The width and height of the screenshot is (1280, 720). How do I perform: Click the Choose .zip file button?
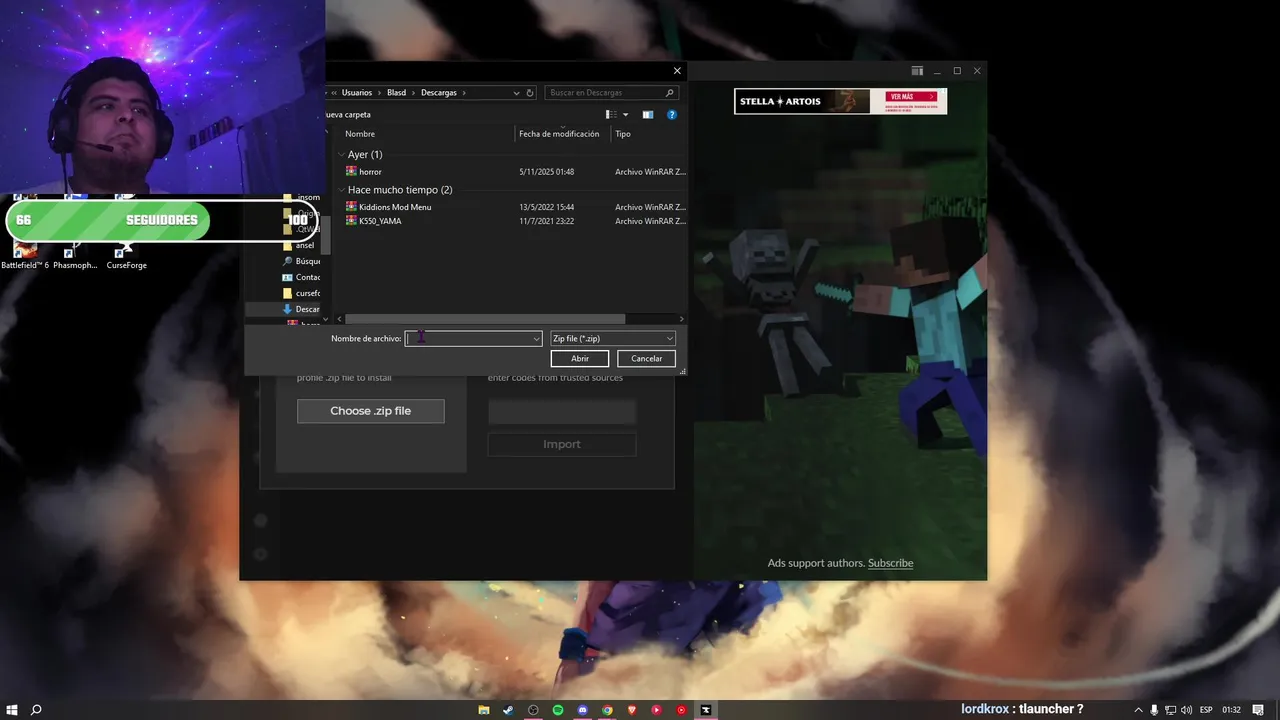click(x=370, y=411)
